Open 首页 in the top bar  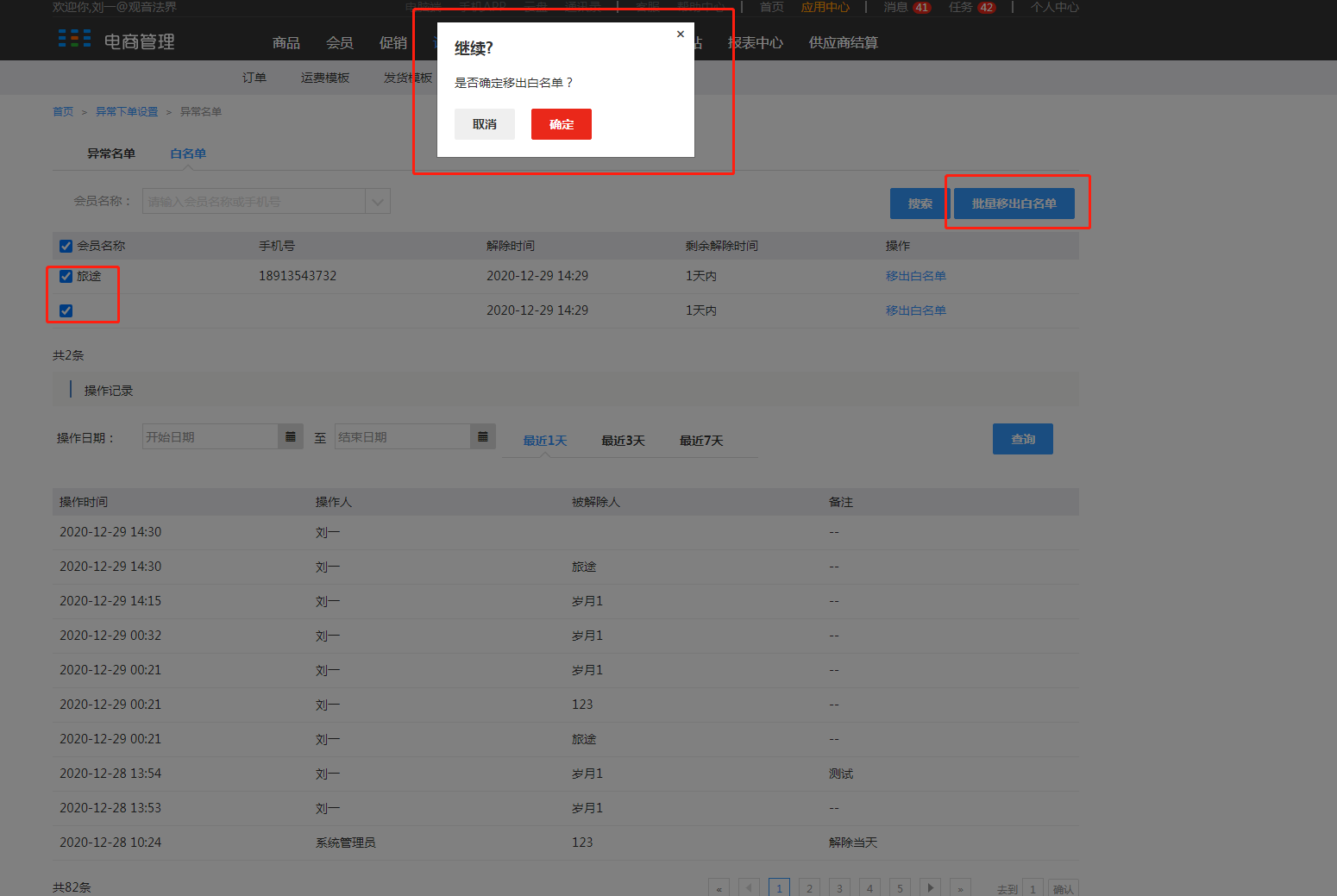pos(772,7)
